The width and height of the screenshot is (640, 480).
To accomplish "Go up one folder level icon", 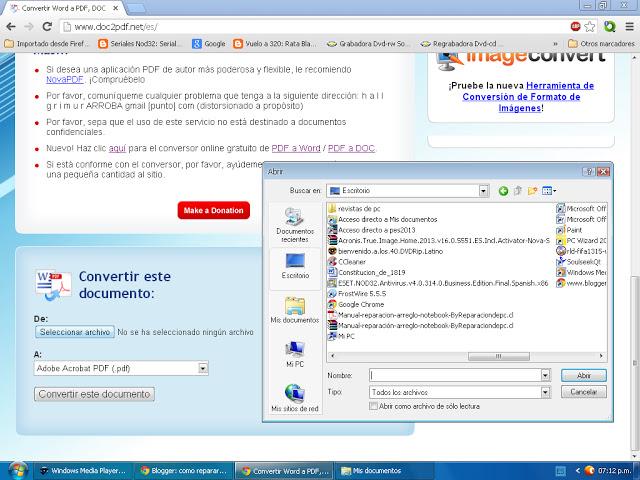I will click(518, 191).
